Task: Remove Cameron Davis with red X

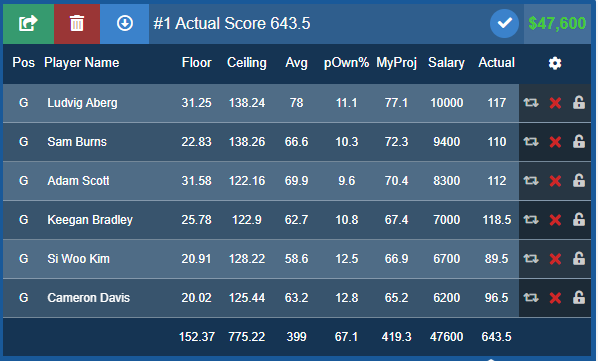Action: (x=555, y=298)
